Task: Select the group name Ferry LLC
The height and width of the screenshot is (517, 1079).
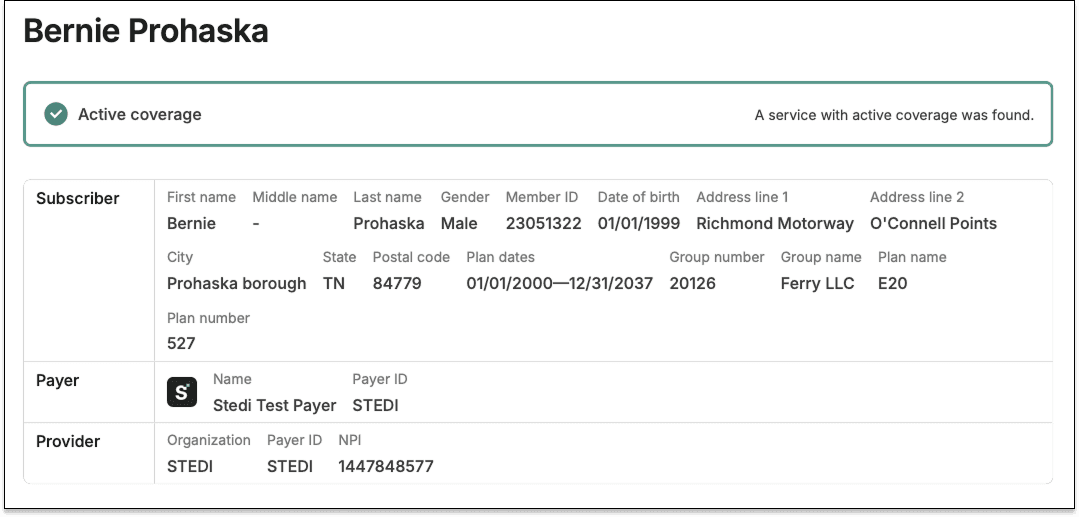Action: tap(818, 284)
